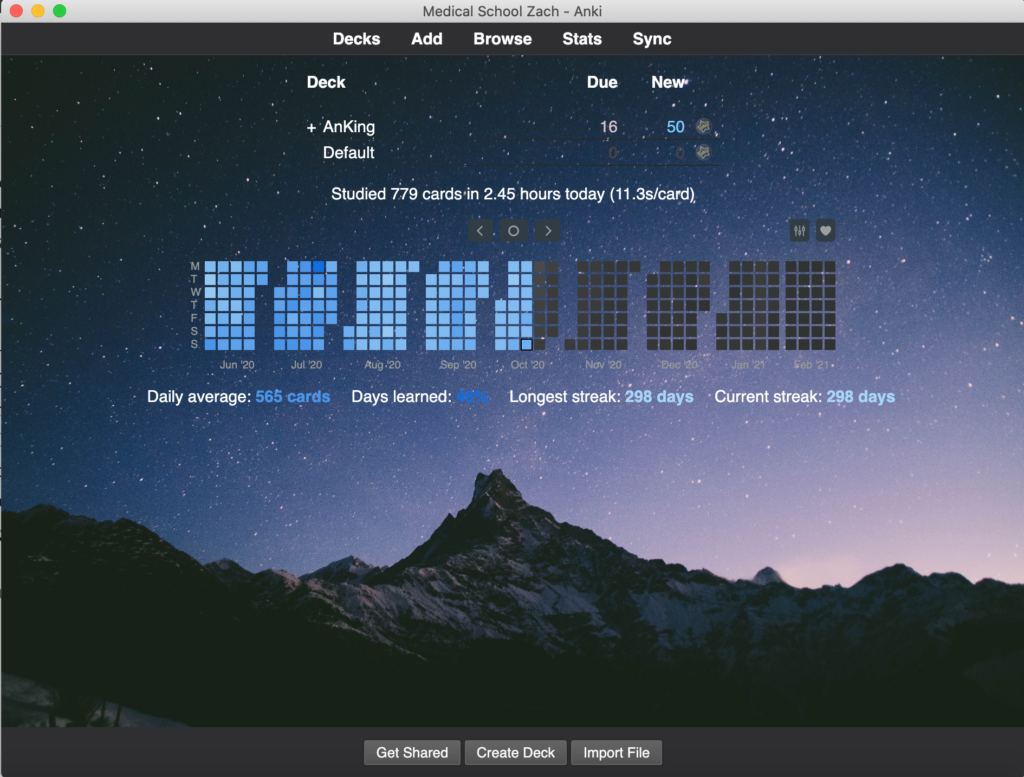Click Current streak 298 days value
The height and width of the screenshot is (777, 1024).
[x=861, y=396]
